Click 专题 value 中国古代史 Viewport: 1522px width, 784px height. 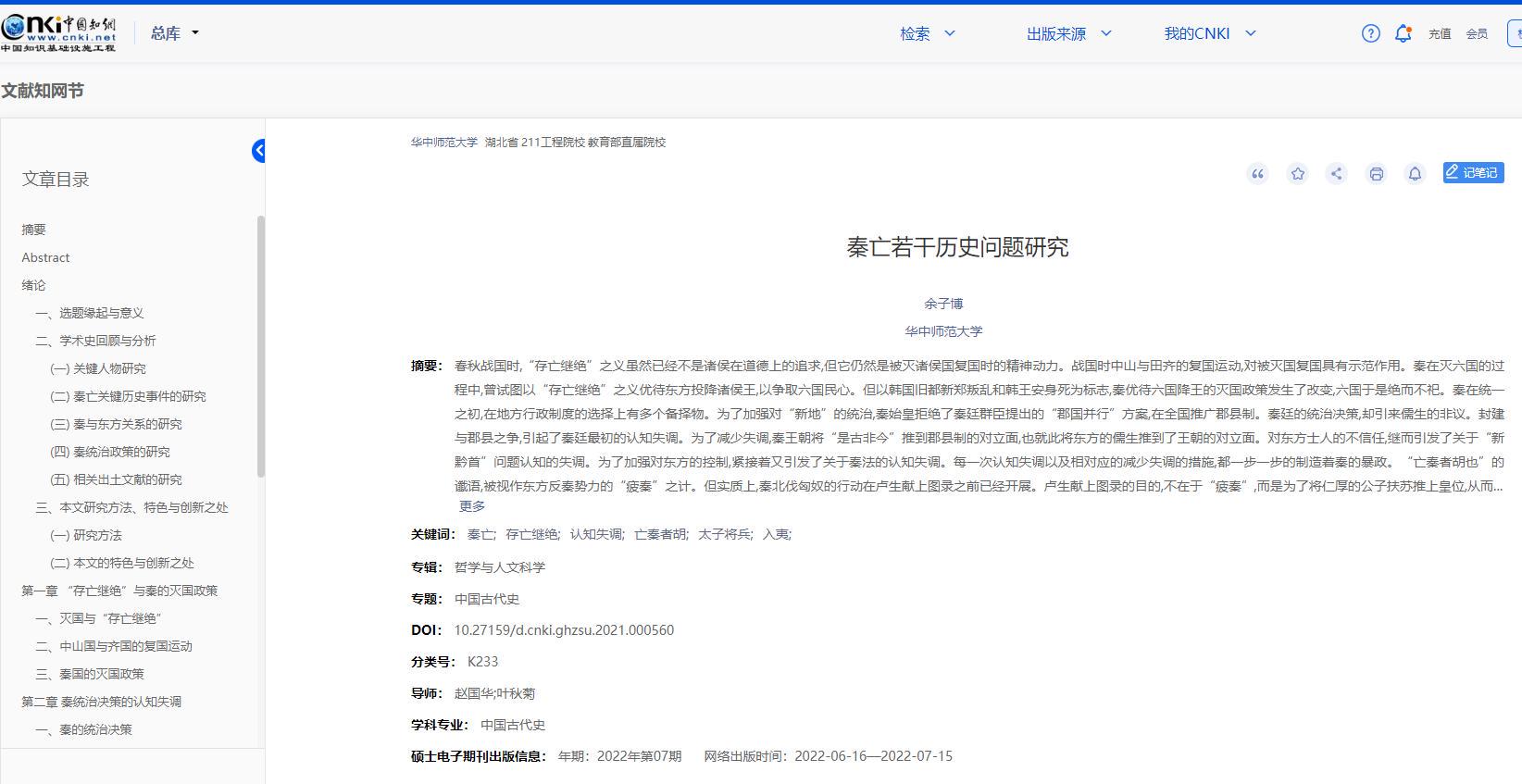click(x=487, y=599)
